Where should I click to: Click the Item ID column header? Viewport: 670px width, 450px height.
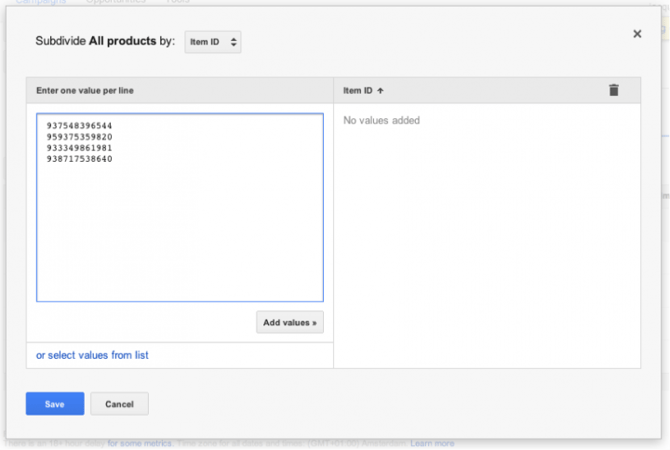click(x=358, y=91)
